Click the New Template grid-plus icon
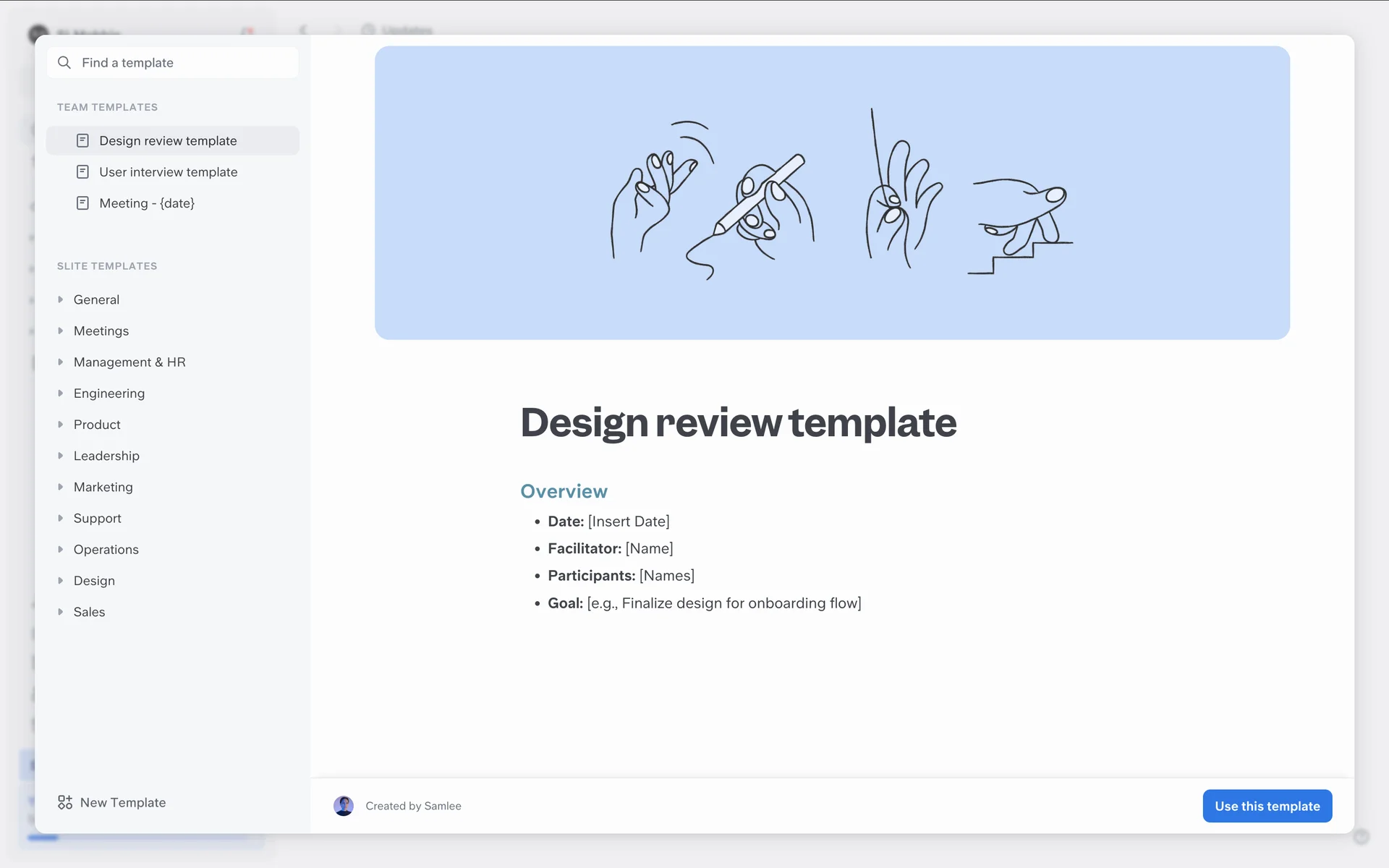 pyautogui.click(x=65, y=802)
